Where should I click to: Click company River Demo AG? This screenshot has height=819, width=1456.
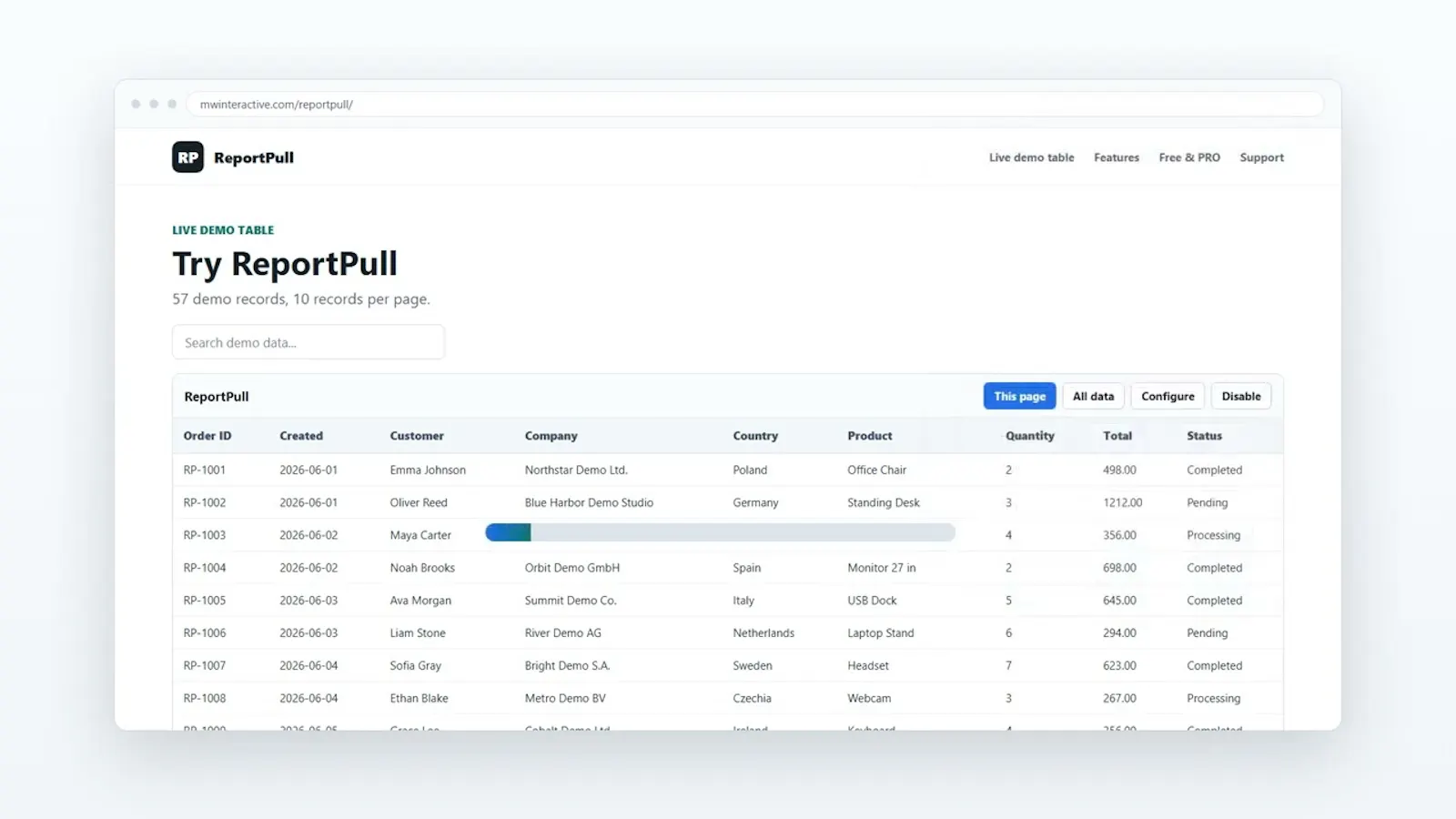click(x=563, y=633)
